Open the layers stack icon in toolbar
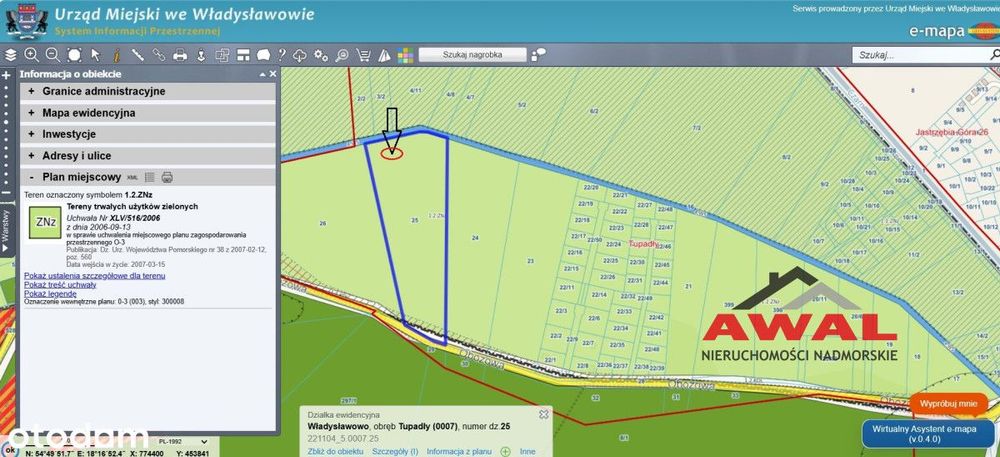Viewport: 1000px width, 457px height. tap(10, 55)
